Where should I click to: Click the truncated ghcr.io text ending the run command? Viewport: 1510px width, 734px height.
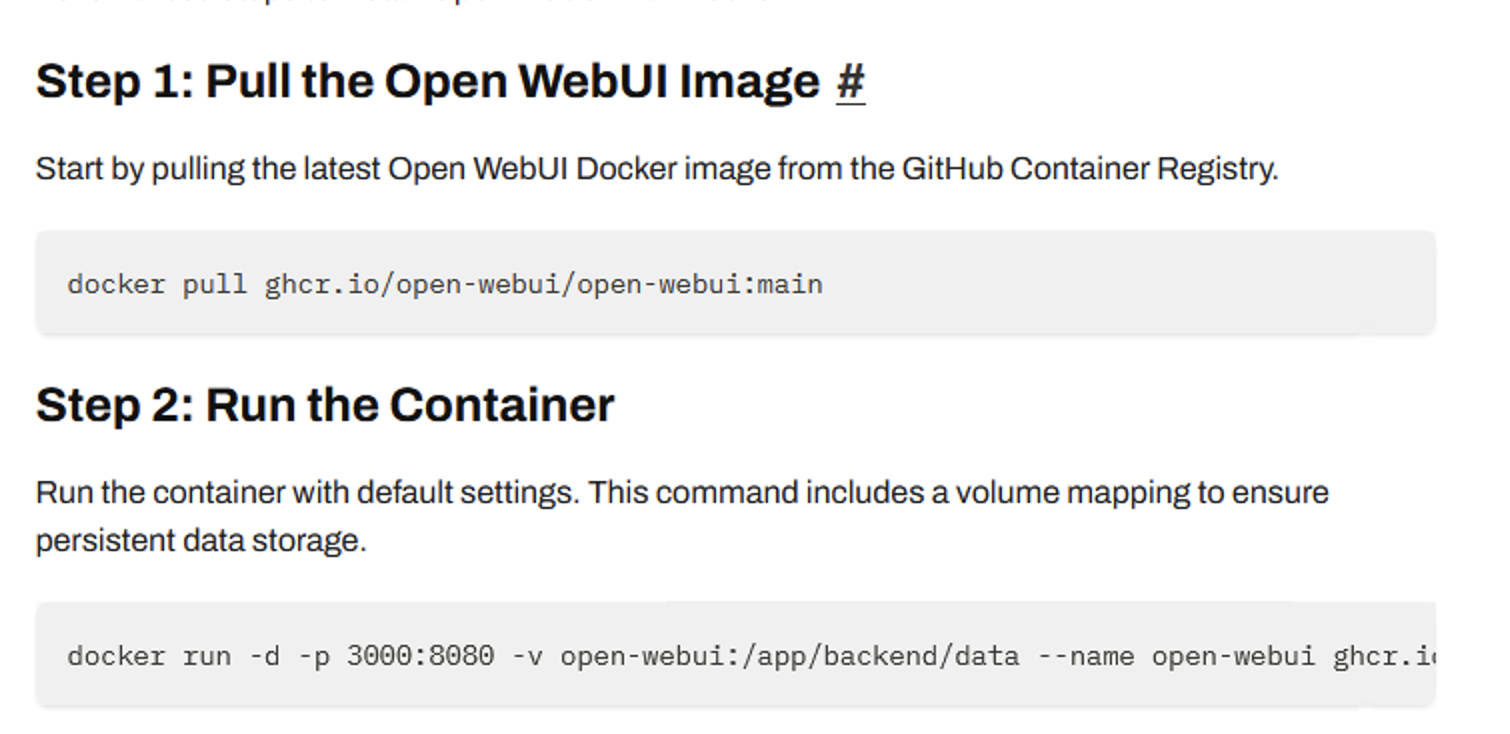tap(1383, 657)
